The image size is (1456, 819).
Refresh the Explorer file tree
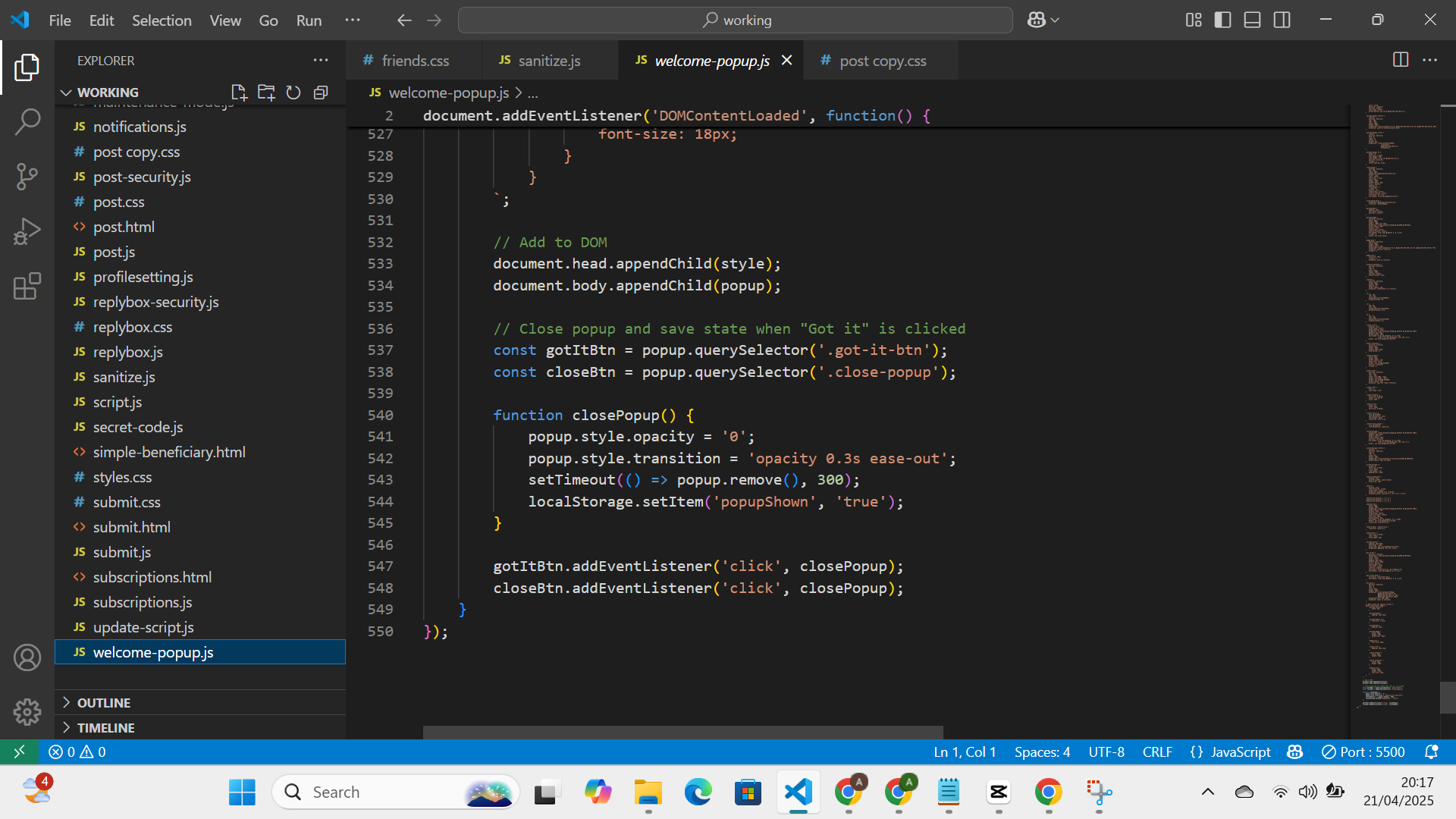(293, 93)
